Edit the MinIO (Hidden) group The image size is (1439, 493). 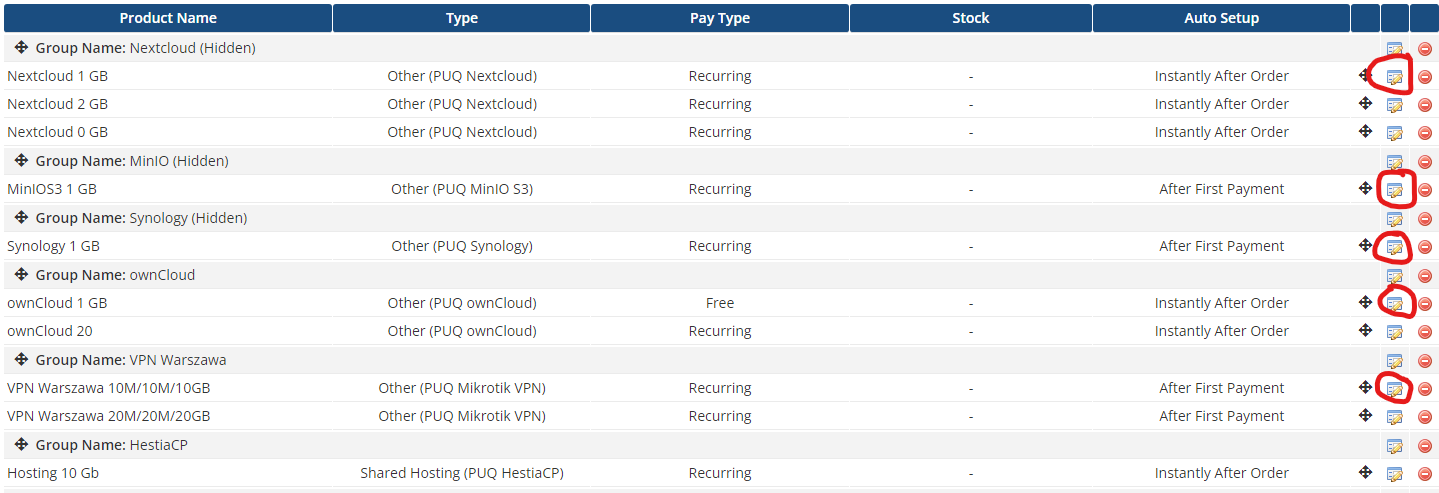click(x=1394, y=161)
